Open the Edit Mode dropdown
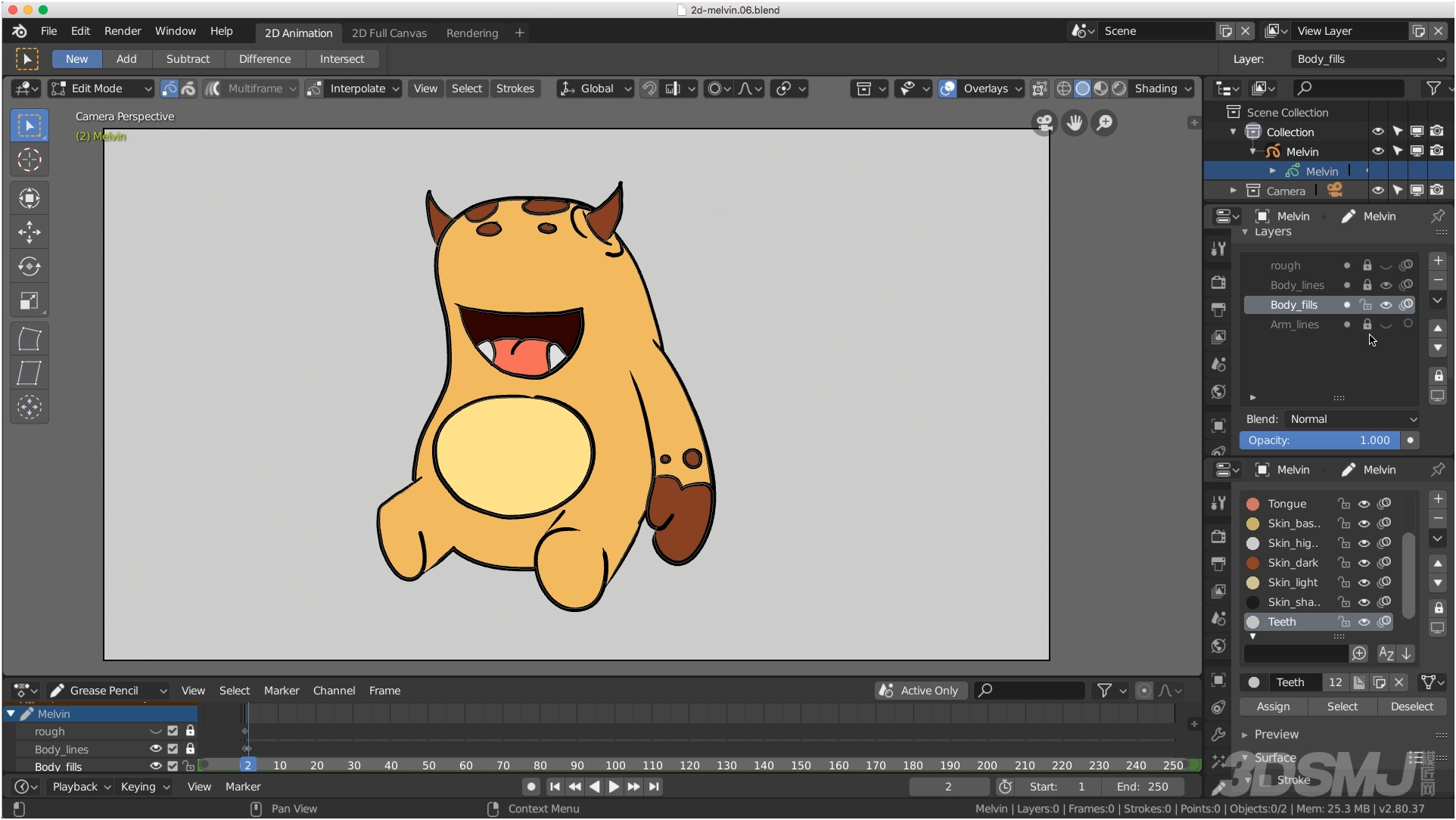The height and width of the screenshot is (820, 1456). (x=101, y=89)
